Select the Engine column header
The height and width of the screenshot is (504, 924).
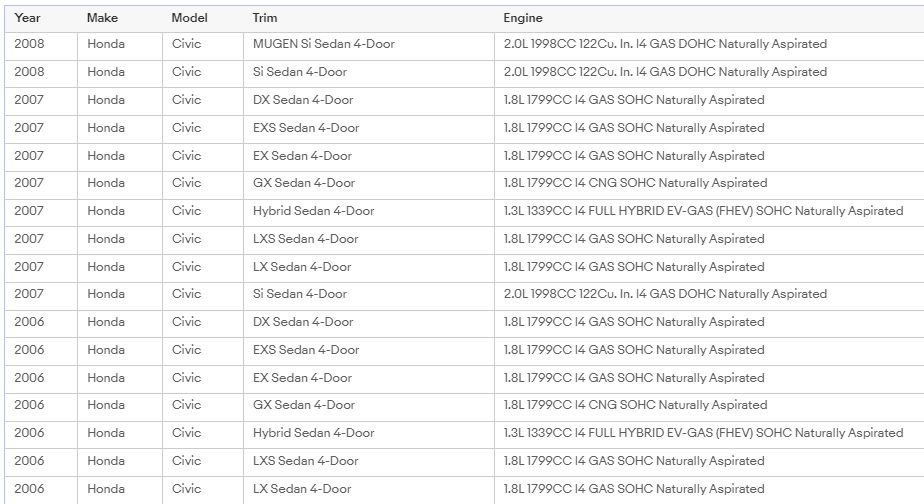(523, 18)
